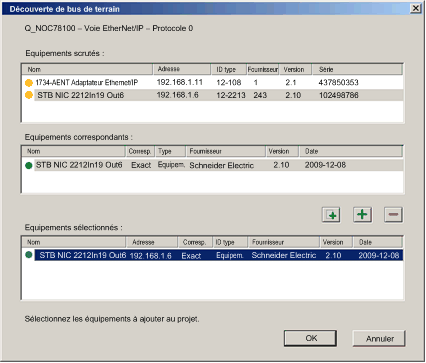426x363 pixels.
Task: Click date 2009-12-08 in matching devices list
Action: [x=325, y=165]
